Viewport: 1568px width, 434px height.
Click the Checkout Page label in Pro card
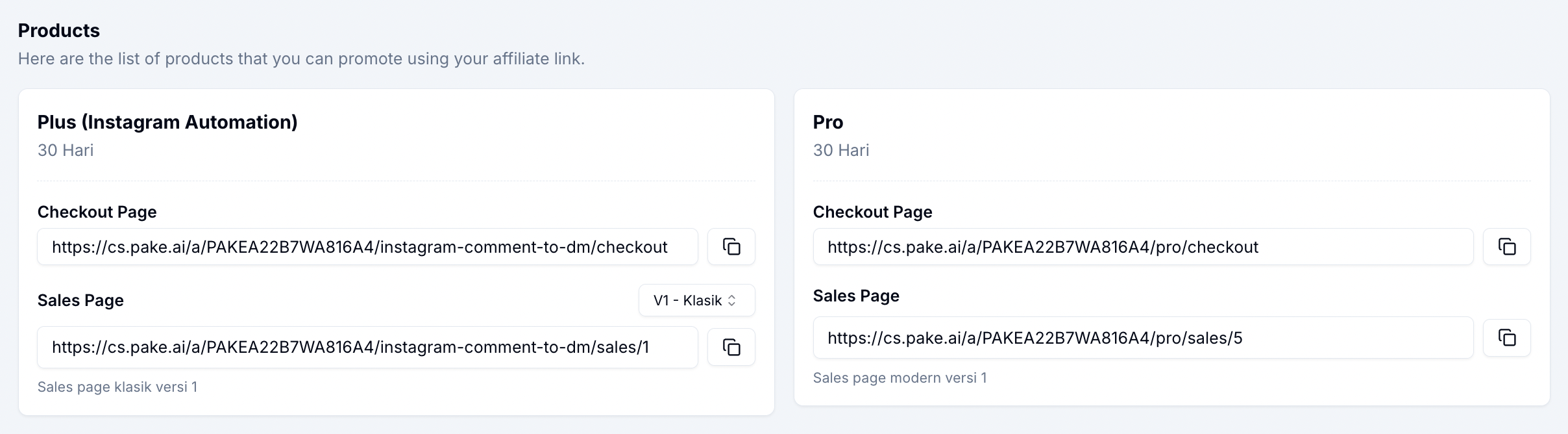(x=872, y=212)
